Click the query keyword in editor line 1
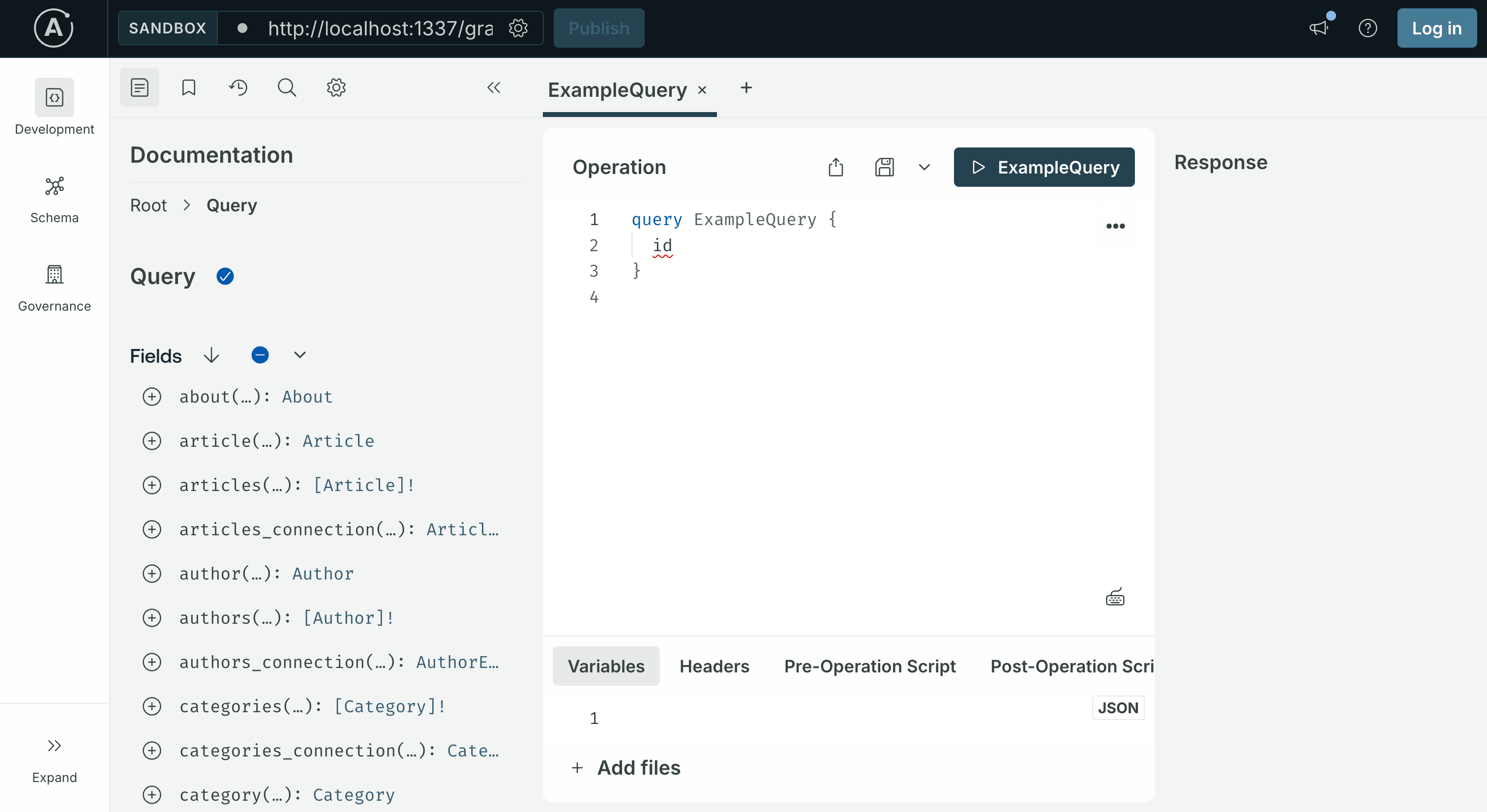 (656, 219)
